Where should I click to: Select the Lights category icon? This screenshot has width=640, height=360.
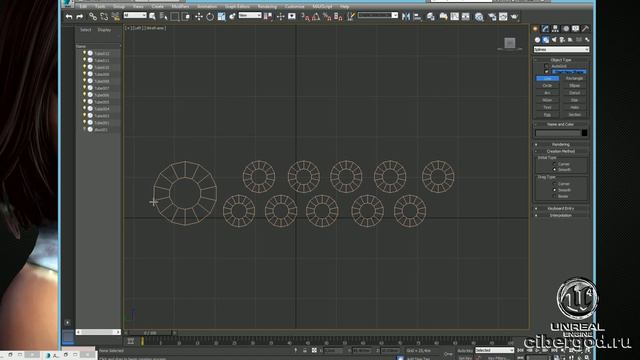pyautogui.click(x=554, y=40)
